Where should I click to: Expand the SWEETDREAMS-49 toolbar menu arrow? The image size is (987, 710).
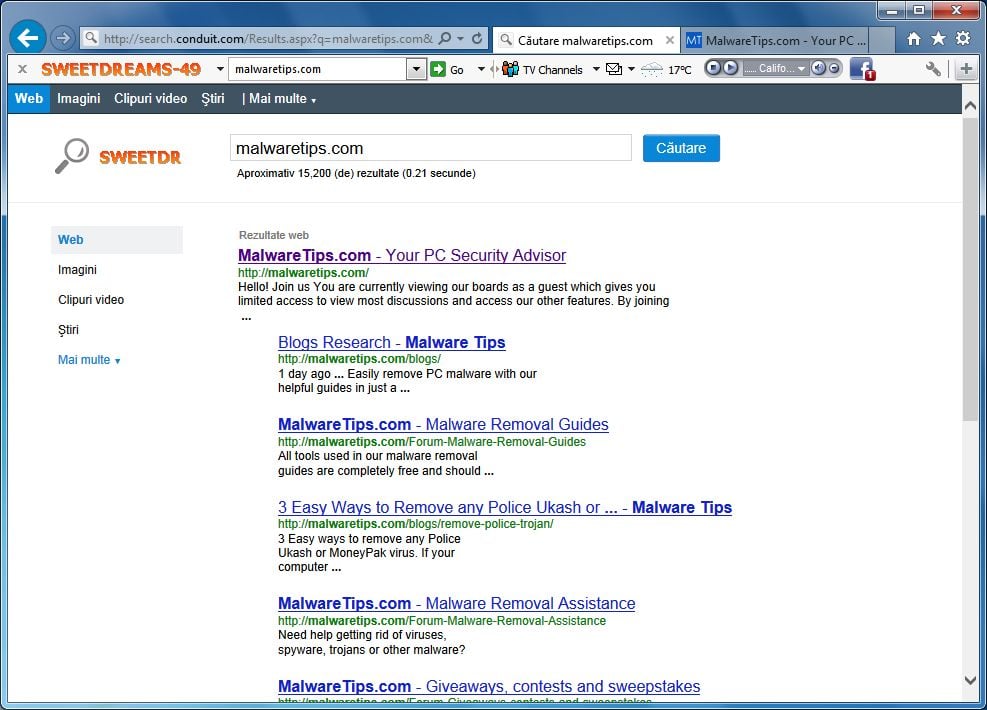220,69
